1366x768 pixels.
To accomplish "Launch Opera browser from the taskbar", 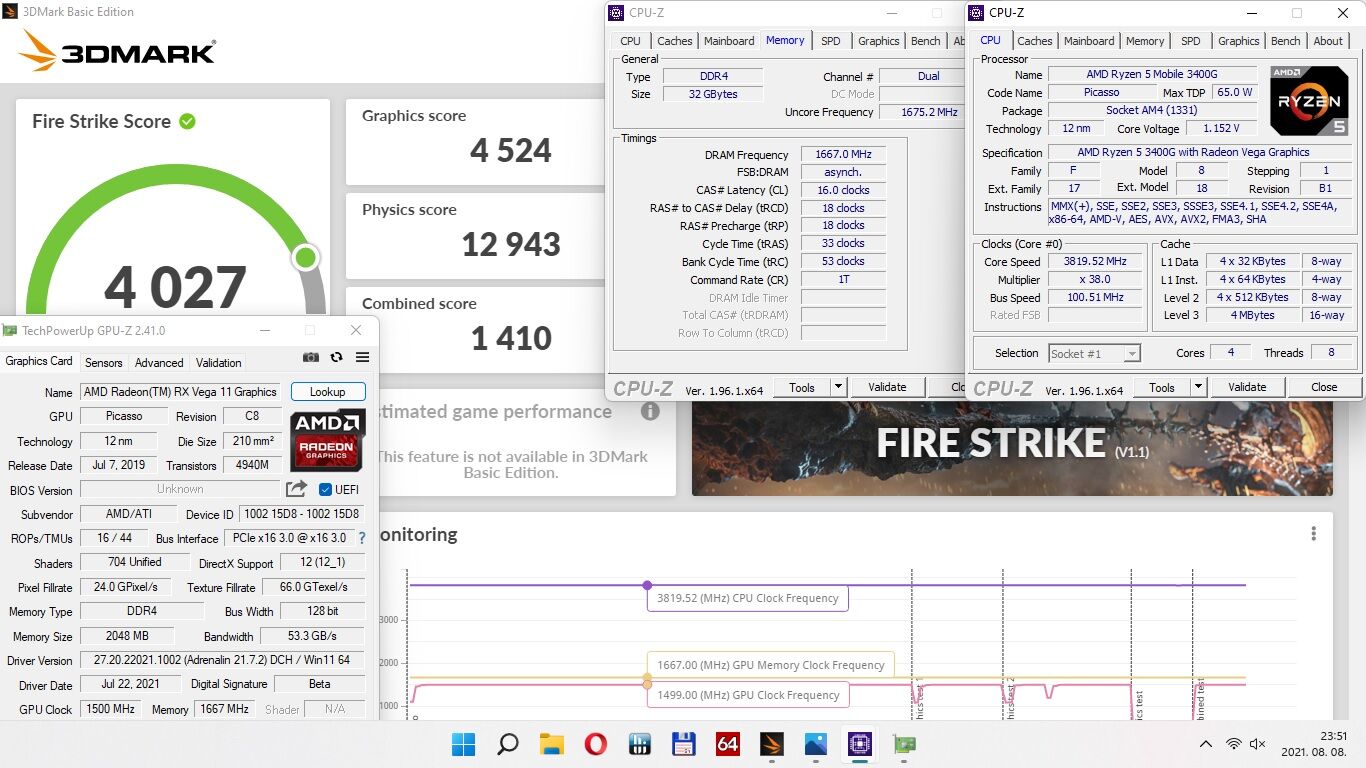I will coord(595,744).
